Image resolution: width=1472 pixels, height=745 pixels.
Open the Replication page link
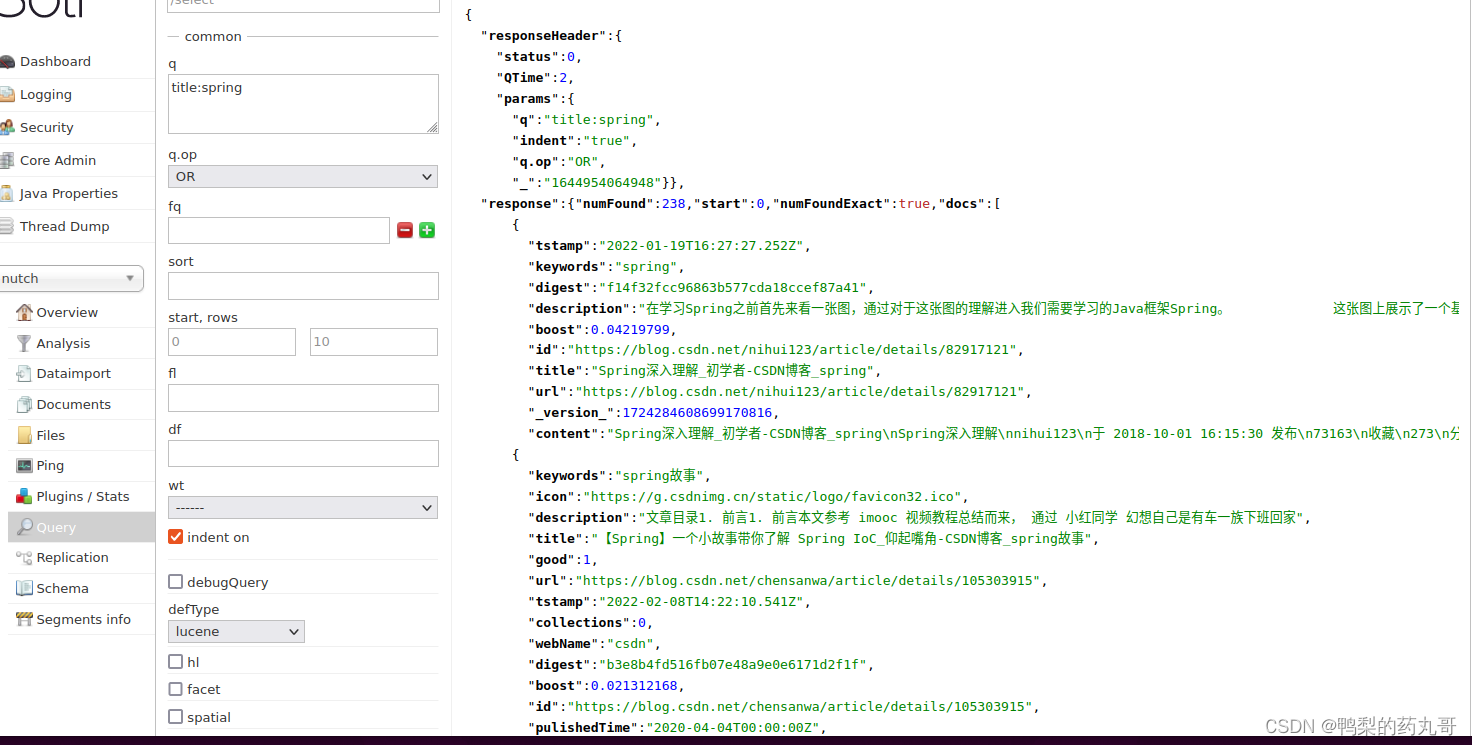click(x=73, y=557)
